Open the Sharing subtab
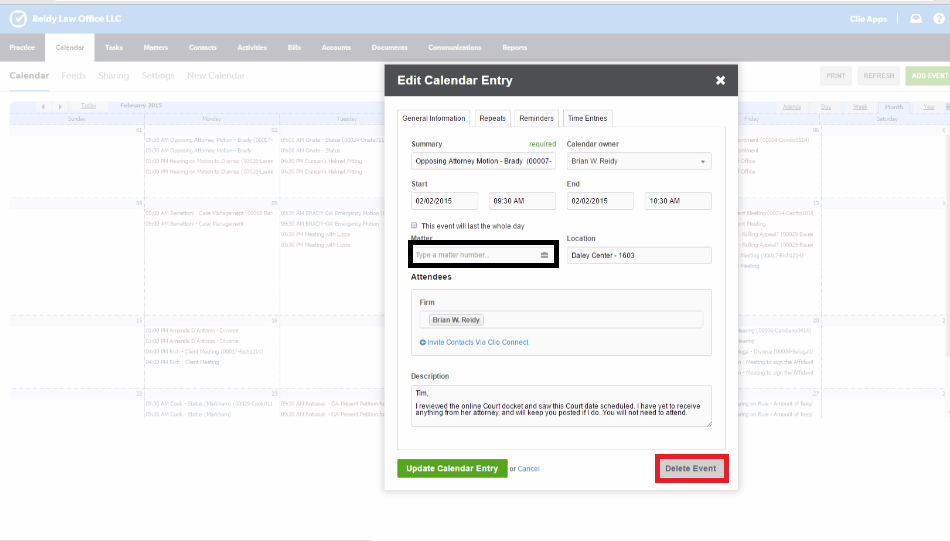Screen dimensions: 950x541 [x=113, y=76]
